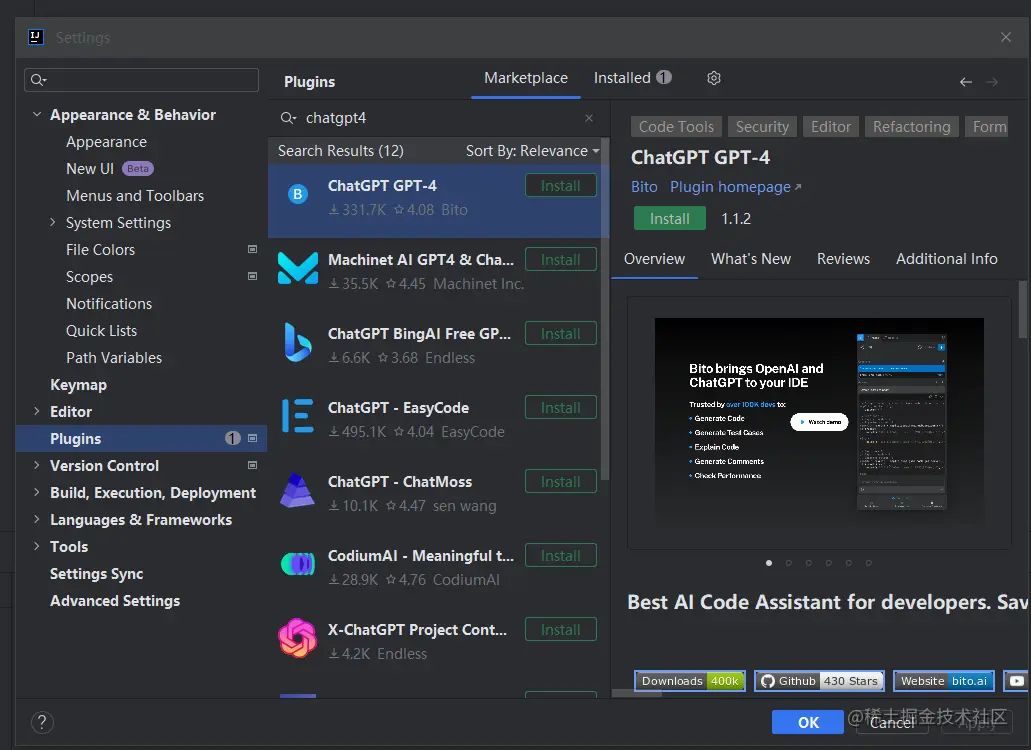Viewport: 1031px width, 750px height.
Task: Click the Github 430 Stars badge
Action: click(819, 681)
